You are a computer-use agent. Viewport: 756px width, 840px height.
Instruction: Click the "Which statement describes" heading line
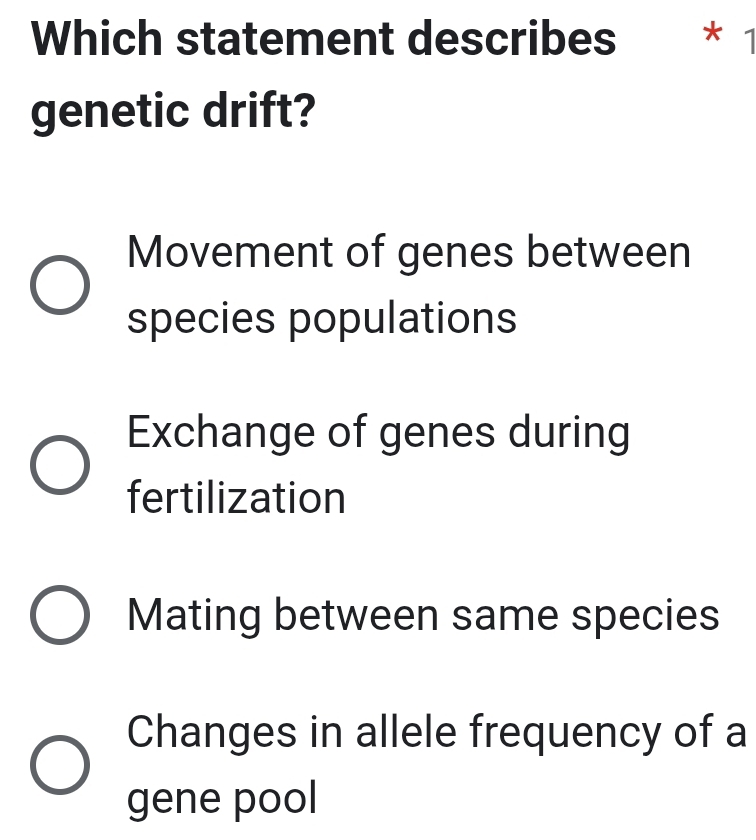pos(324,40)
